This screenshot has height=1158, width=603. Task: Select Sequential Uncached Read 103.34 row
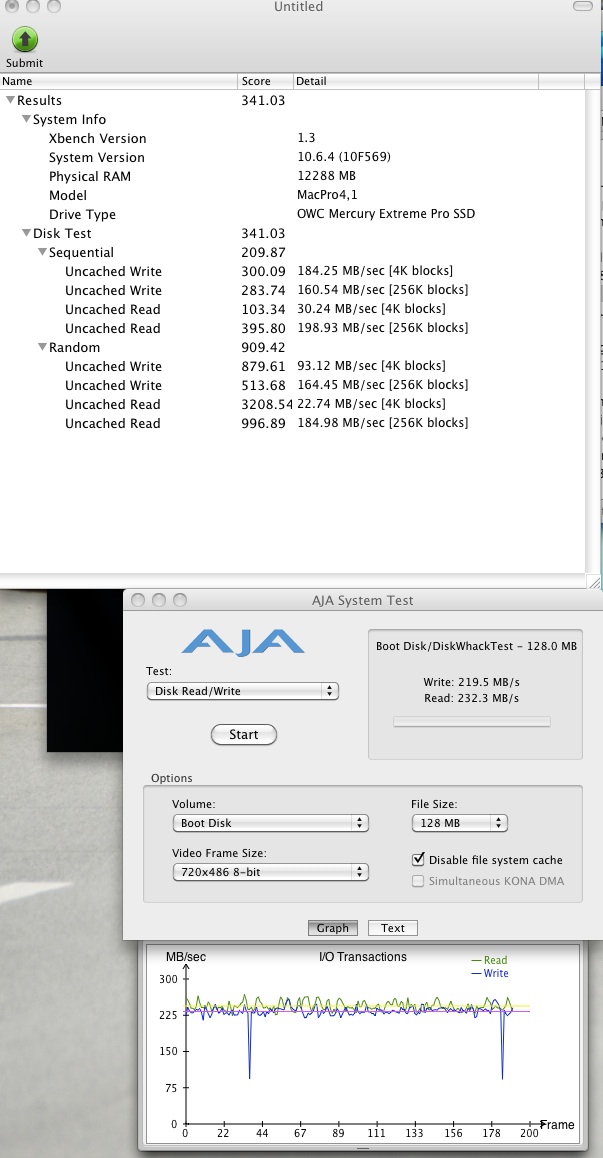click(x=293, y=309)
